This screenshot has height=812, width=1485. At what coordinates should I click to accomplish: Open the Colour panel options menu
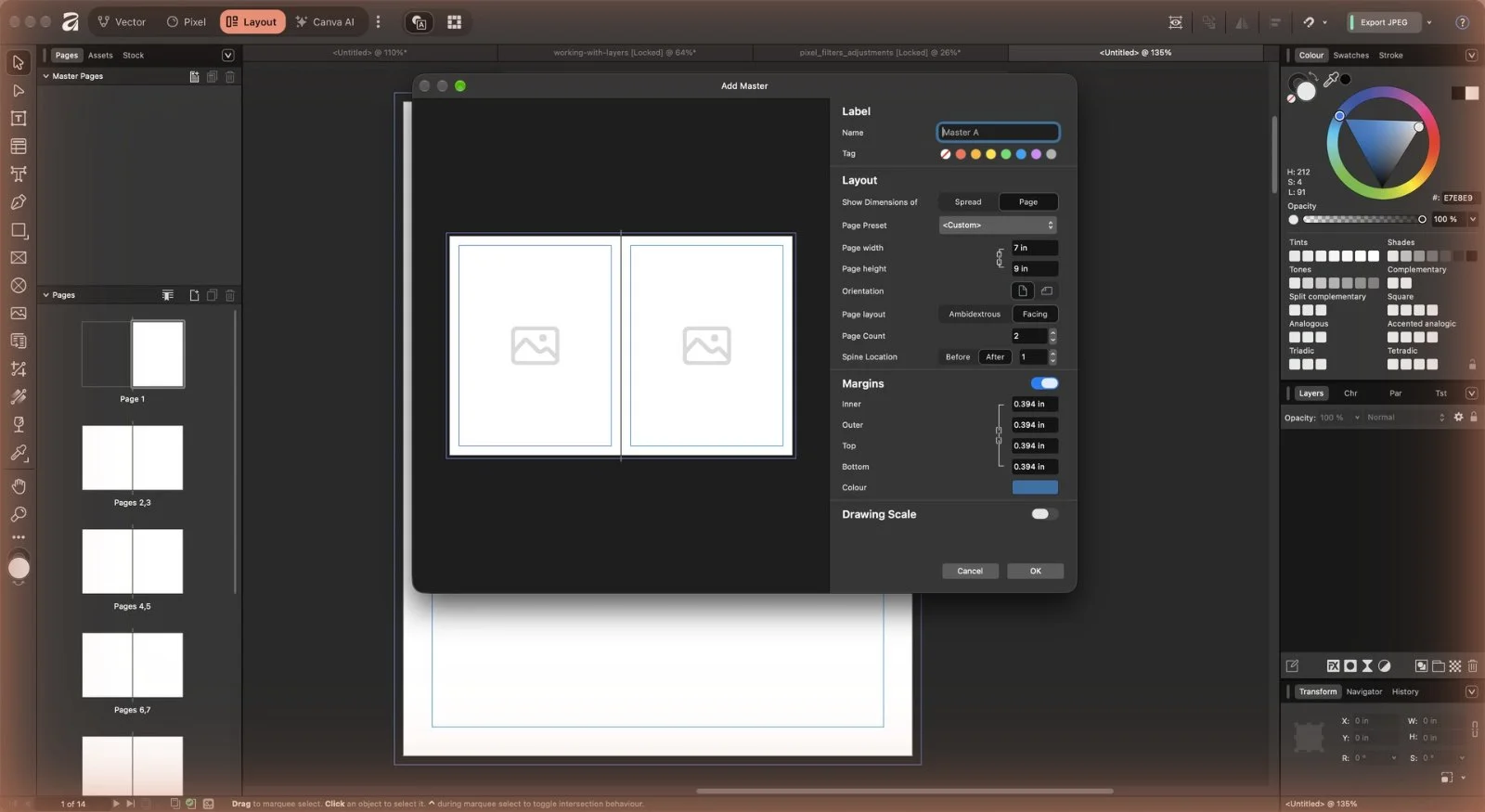tap(1471, 56)
